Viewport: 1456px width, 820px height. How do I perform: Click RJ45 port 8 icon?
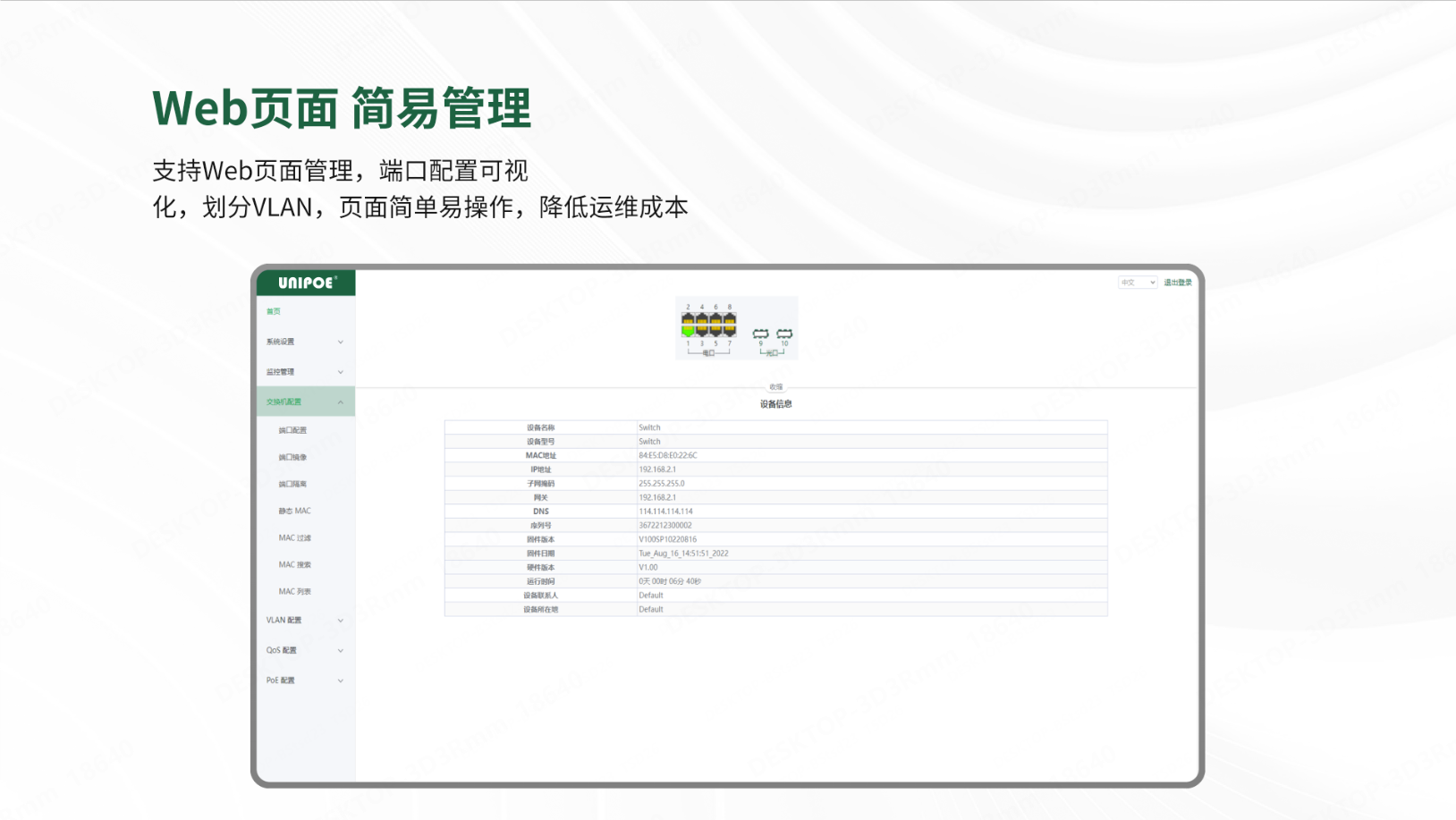[730, 317]
